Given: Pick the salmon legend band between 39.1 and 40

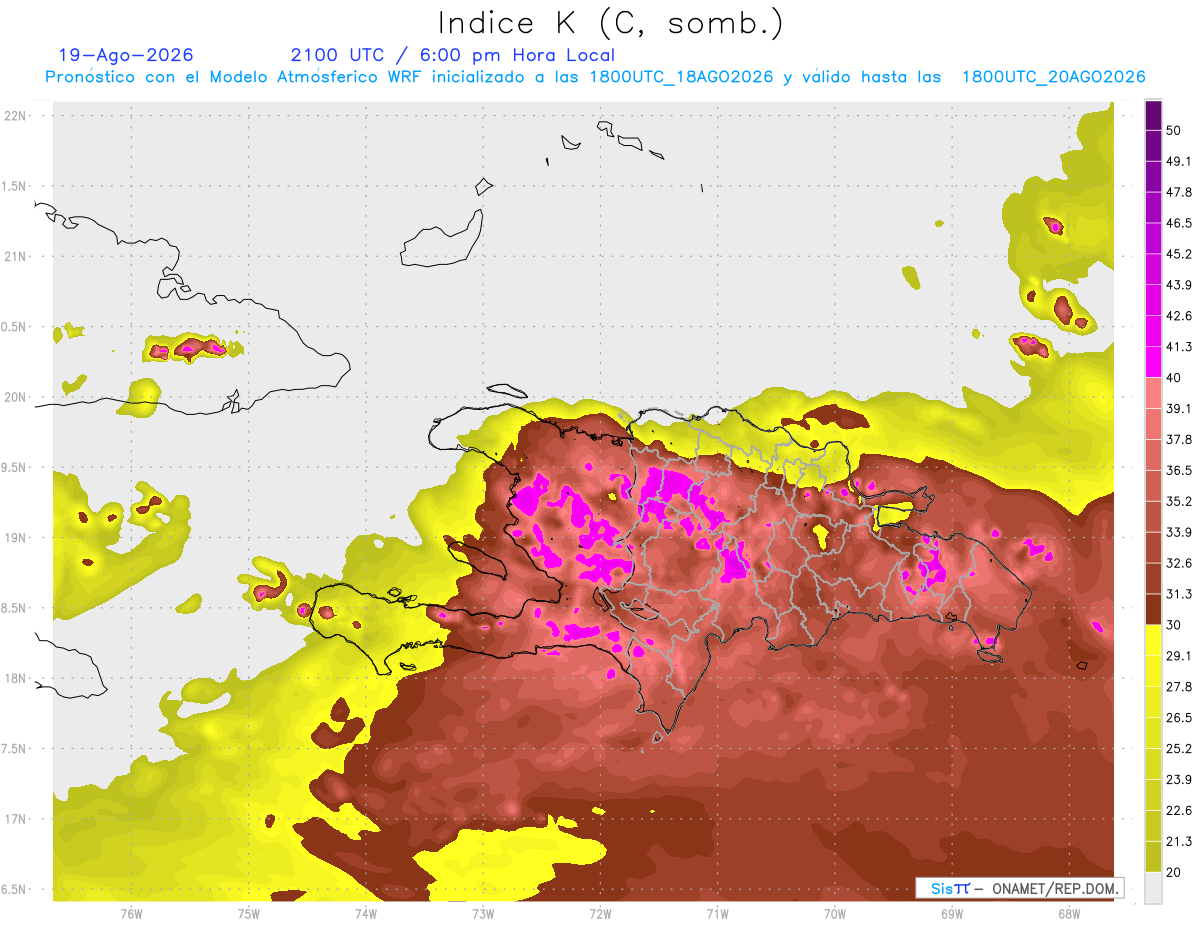Looking at the screenshot, I should tap(1154, 393).
